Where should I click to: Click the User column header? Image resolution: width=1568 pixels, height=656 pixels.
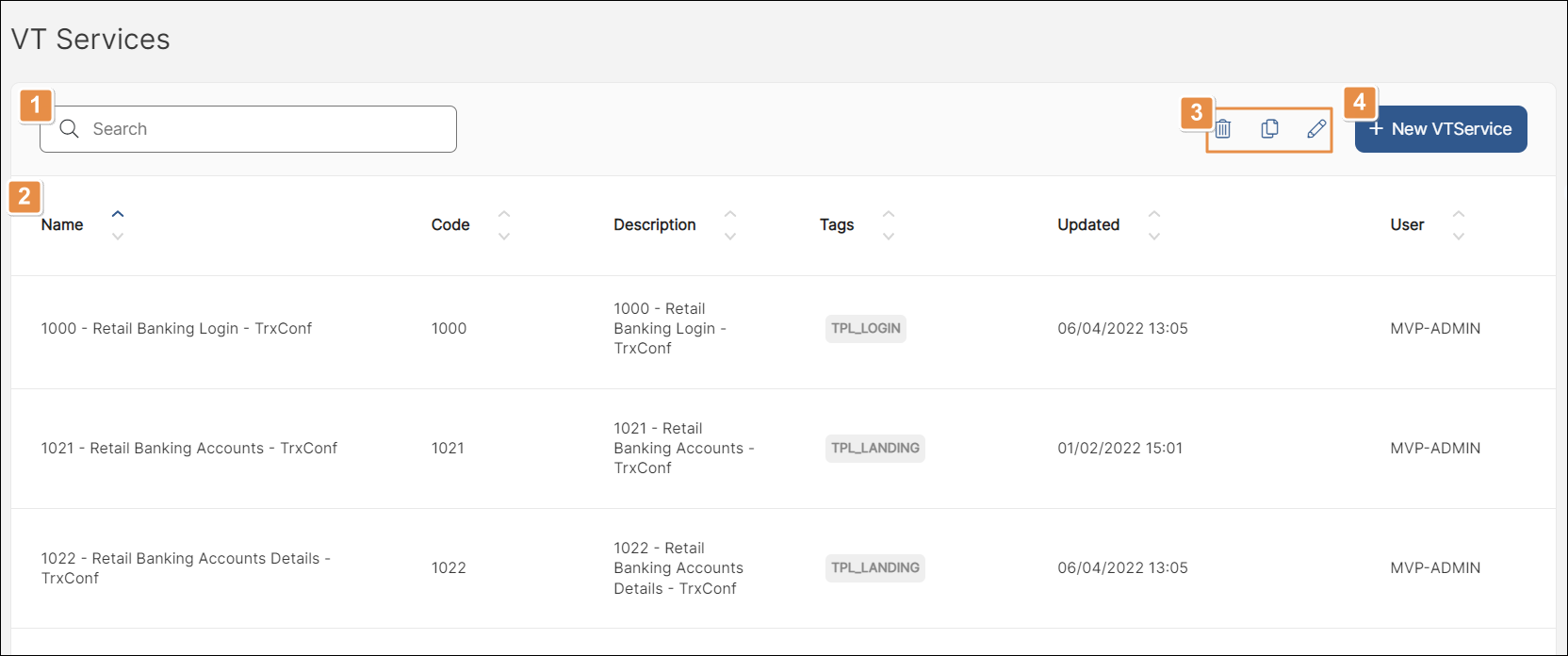pos(1407,225)
